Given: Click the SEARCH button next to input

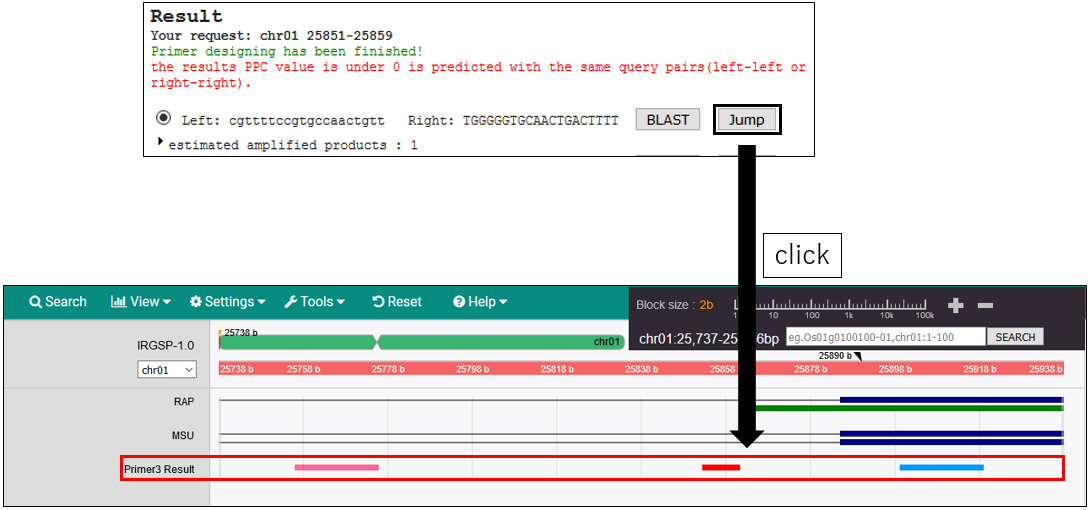Looking at the screenshot, I should (1015, 337).
